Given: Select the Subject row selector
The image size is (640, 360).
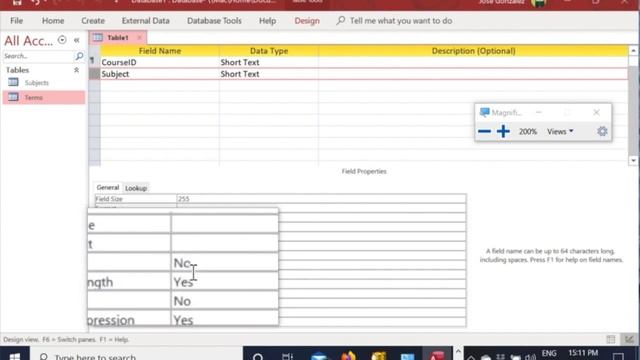Looking at the screenshot, I should click(94, 74).
